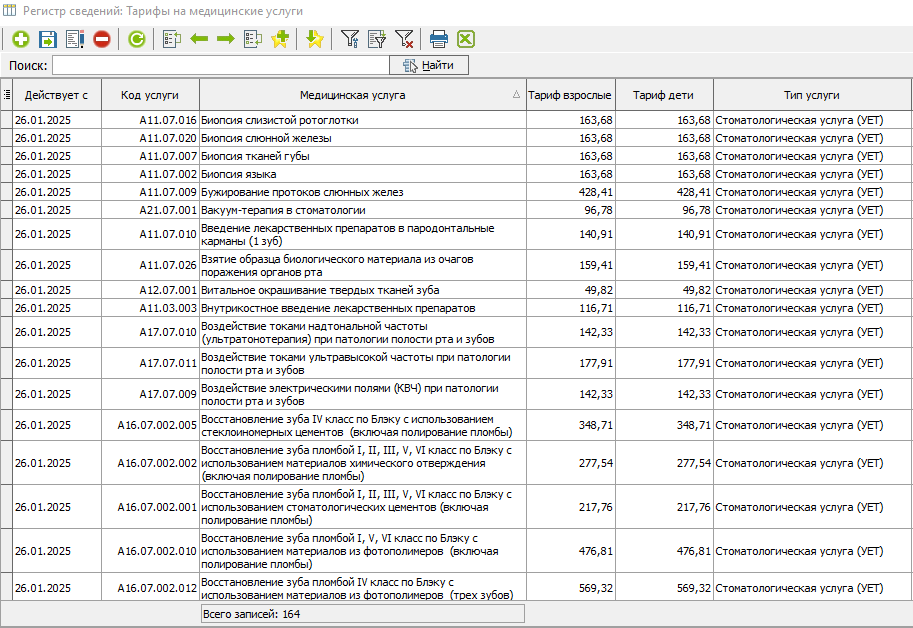This screenshot has width=913, height=628.
Task: Click the Код услуги column header
Action: click(x=150, y=95)
